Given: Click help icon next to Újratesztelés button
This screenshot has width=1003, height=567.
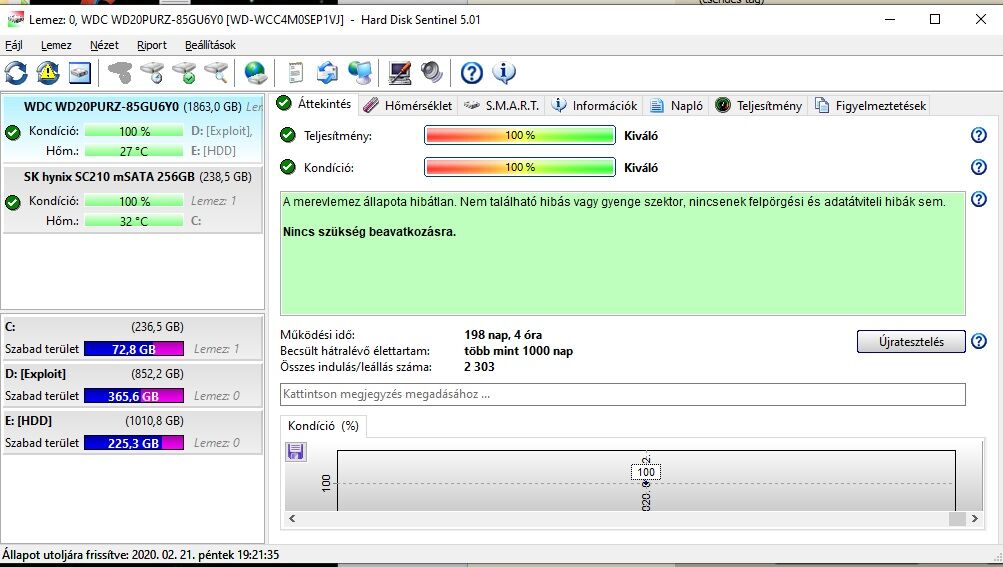Looking at the screenshot, I should click(x=979, y=341).
